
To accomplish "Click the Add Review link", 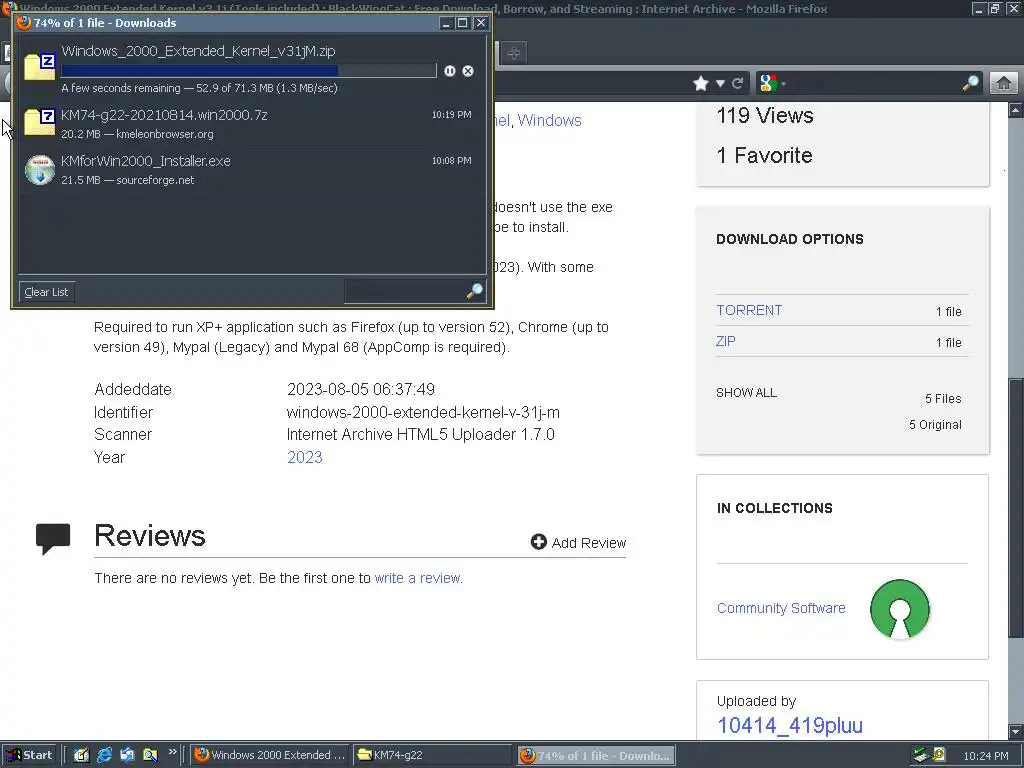I will 588,543.
